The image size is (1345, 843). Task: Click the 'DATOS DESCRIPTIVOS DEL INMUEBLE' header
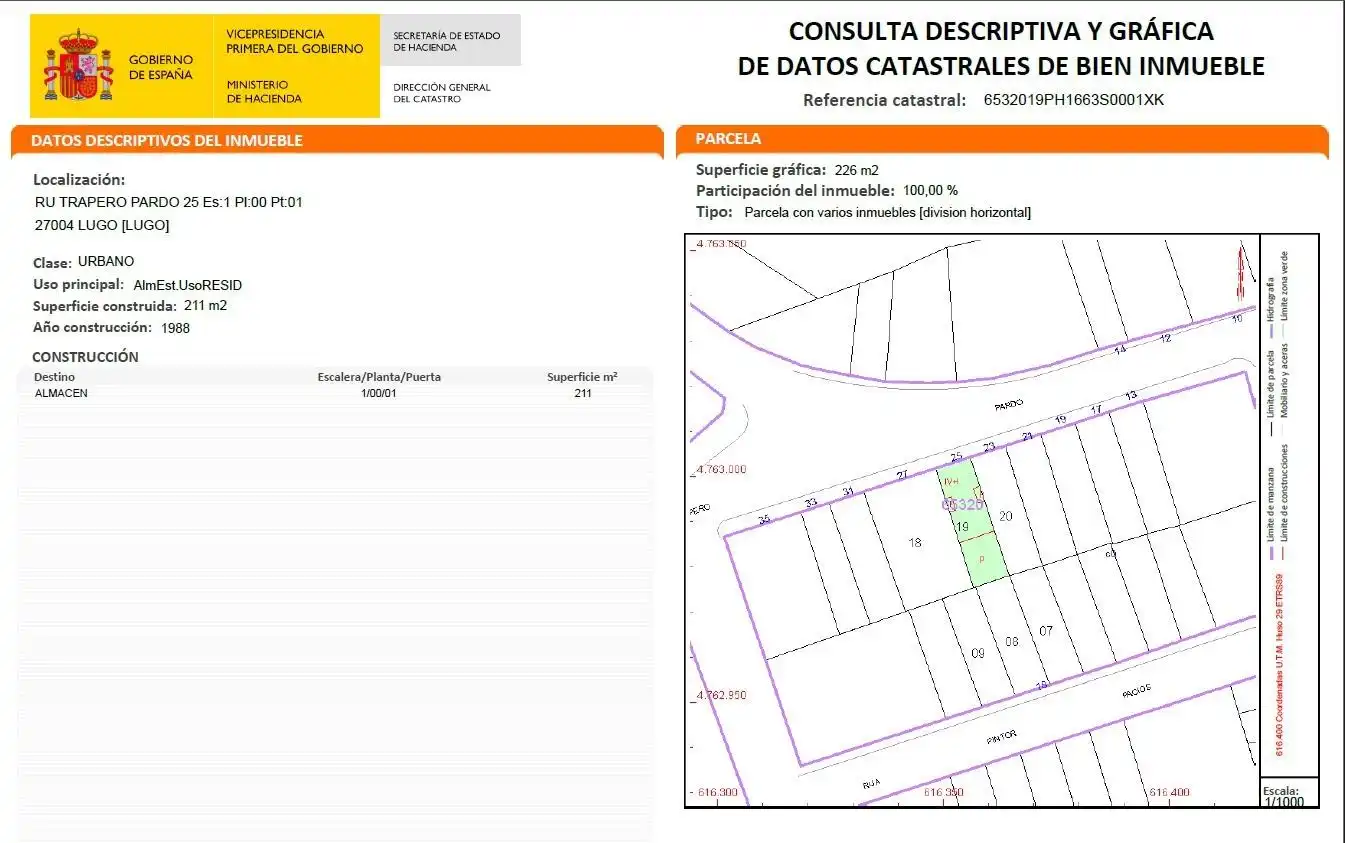pos(167,141)
